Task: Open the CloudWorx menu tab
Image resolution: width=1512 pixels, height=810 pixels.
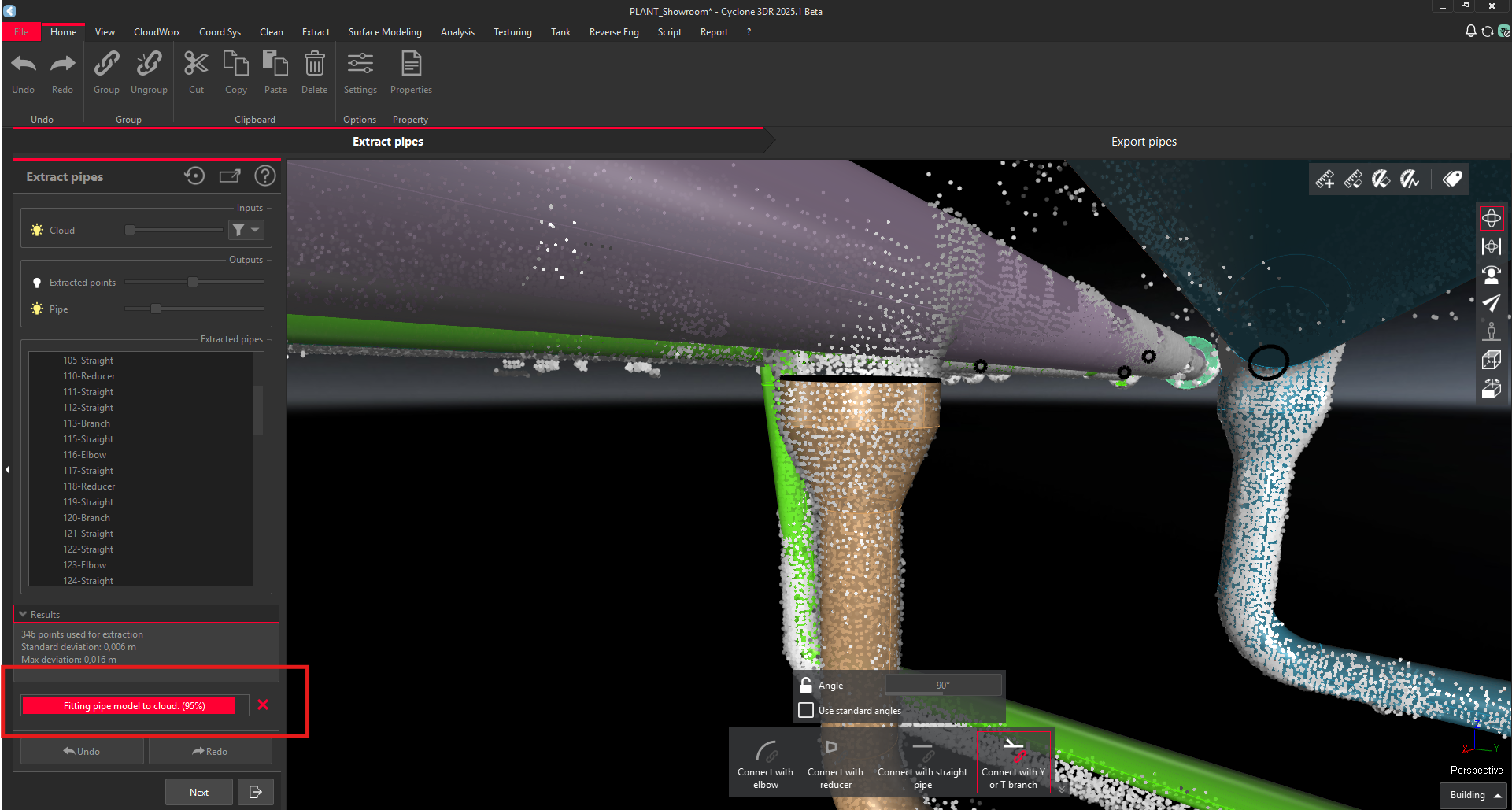Action: [x=157, y=32]
